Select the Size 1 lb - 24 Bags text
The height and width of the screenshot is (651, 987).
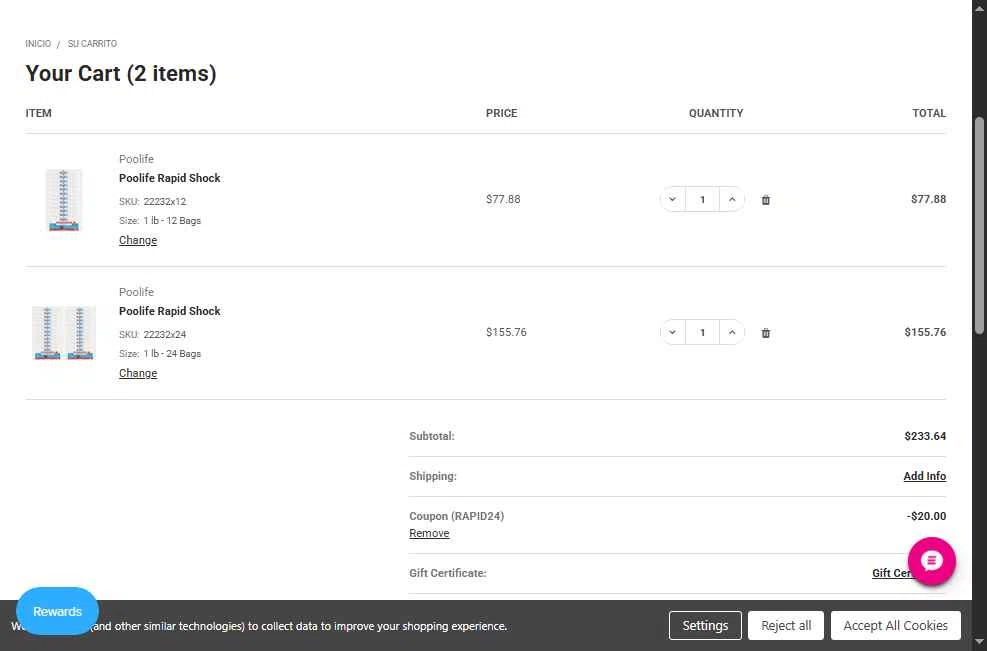[160, 354]
